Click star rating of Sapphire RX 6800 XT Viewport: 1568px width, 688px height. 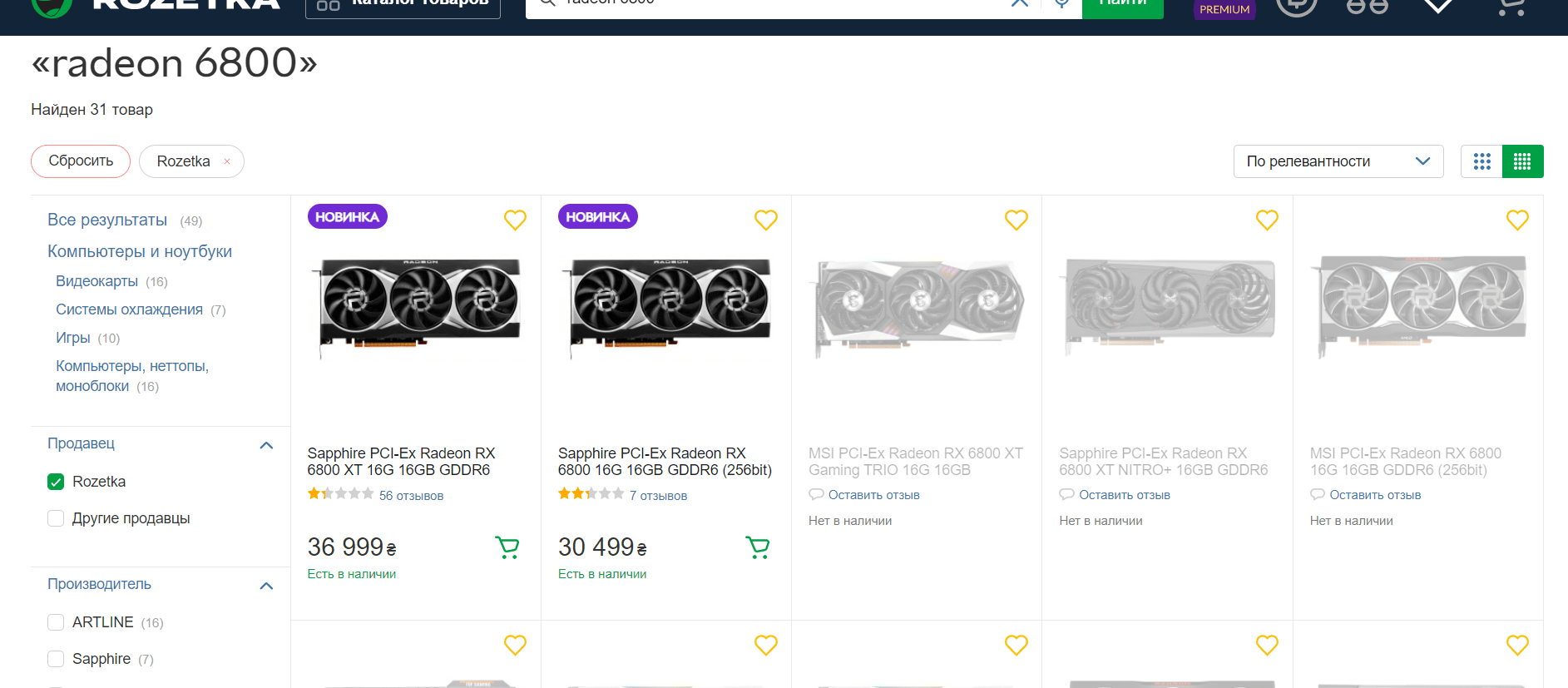pyautogui.click(x=340, y=494)
